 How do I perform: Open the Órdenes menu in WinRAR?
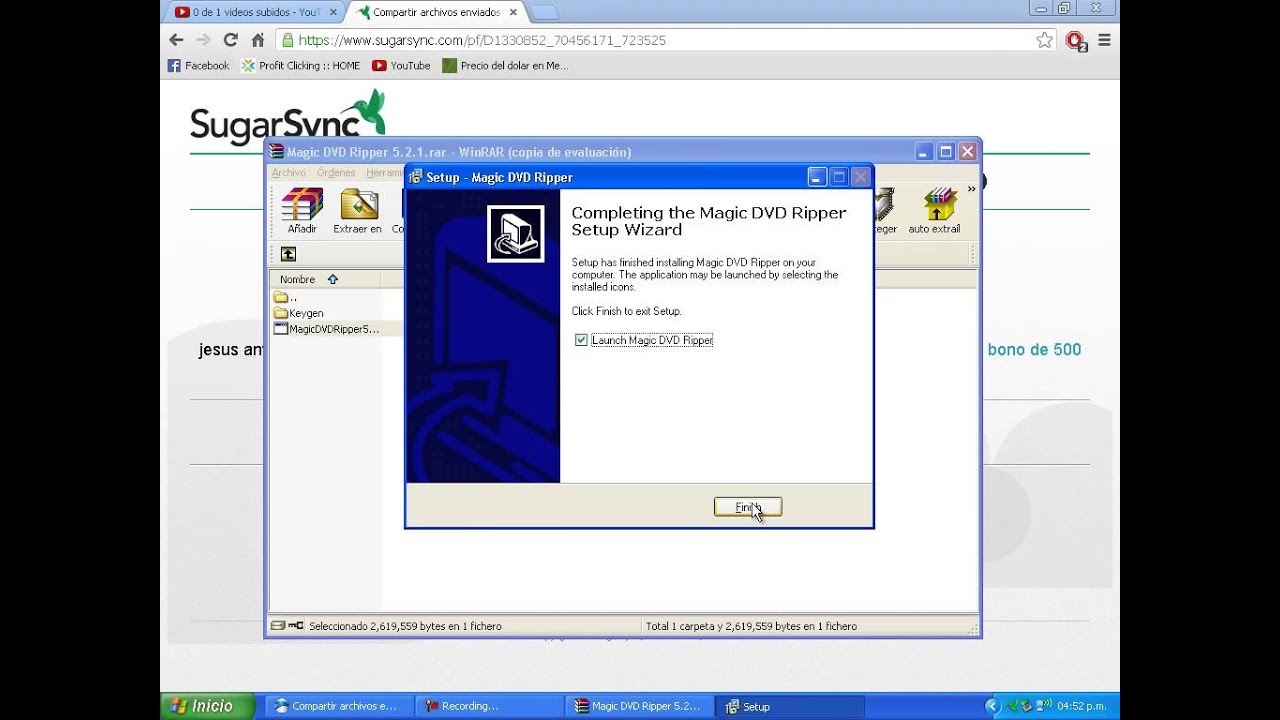(x=336, y=173)
